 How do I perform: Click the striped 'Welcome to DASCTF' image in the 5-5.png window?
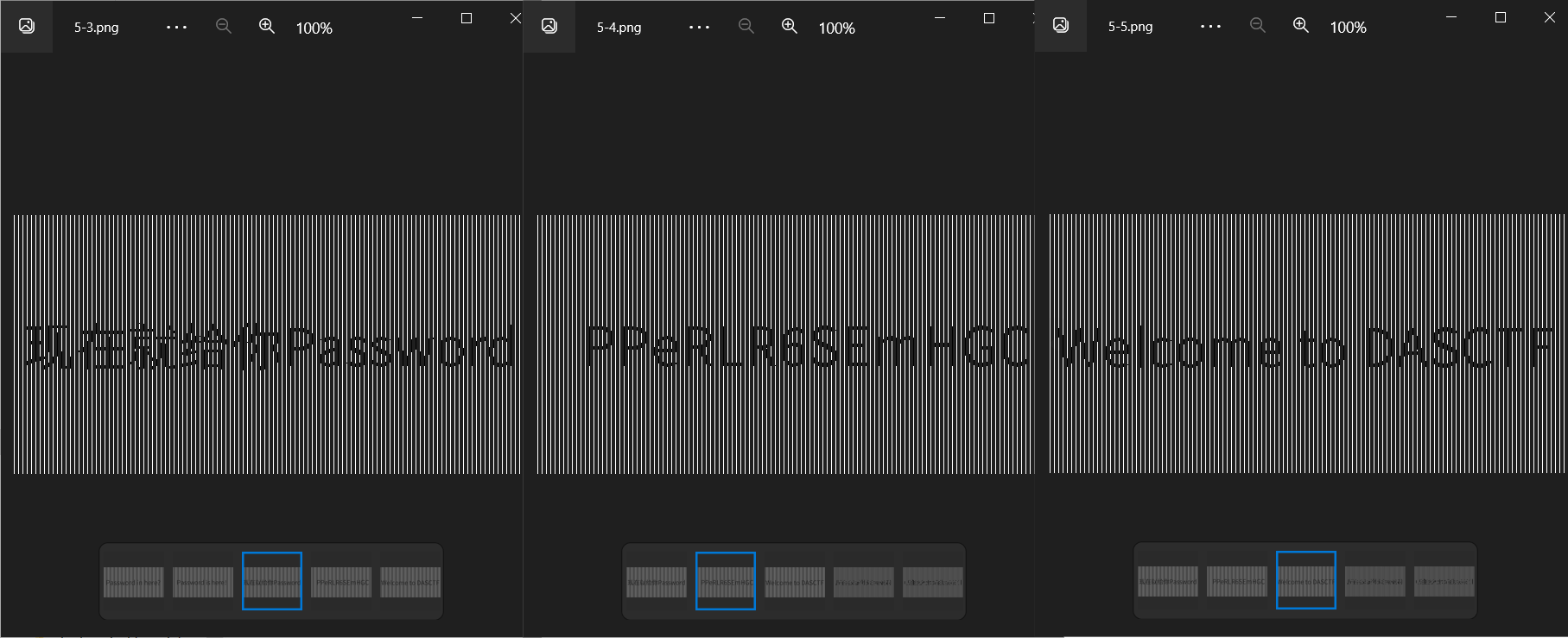1307,344
